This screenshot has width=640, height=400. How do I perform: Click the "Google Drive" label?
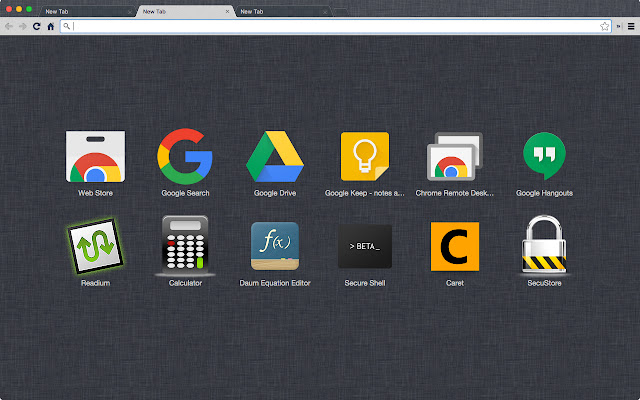275,193
